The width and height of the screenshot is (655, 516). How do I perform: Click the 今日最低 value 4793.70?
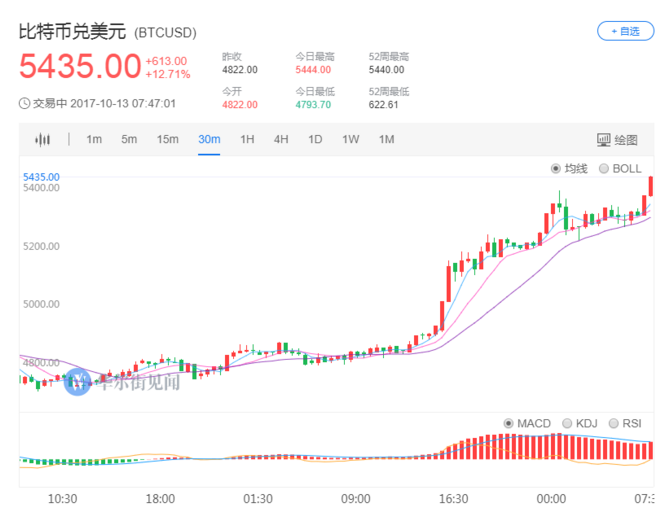click(x=313, y=104)
